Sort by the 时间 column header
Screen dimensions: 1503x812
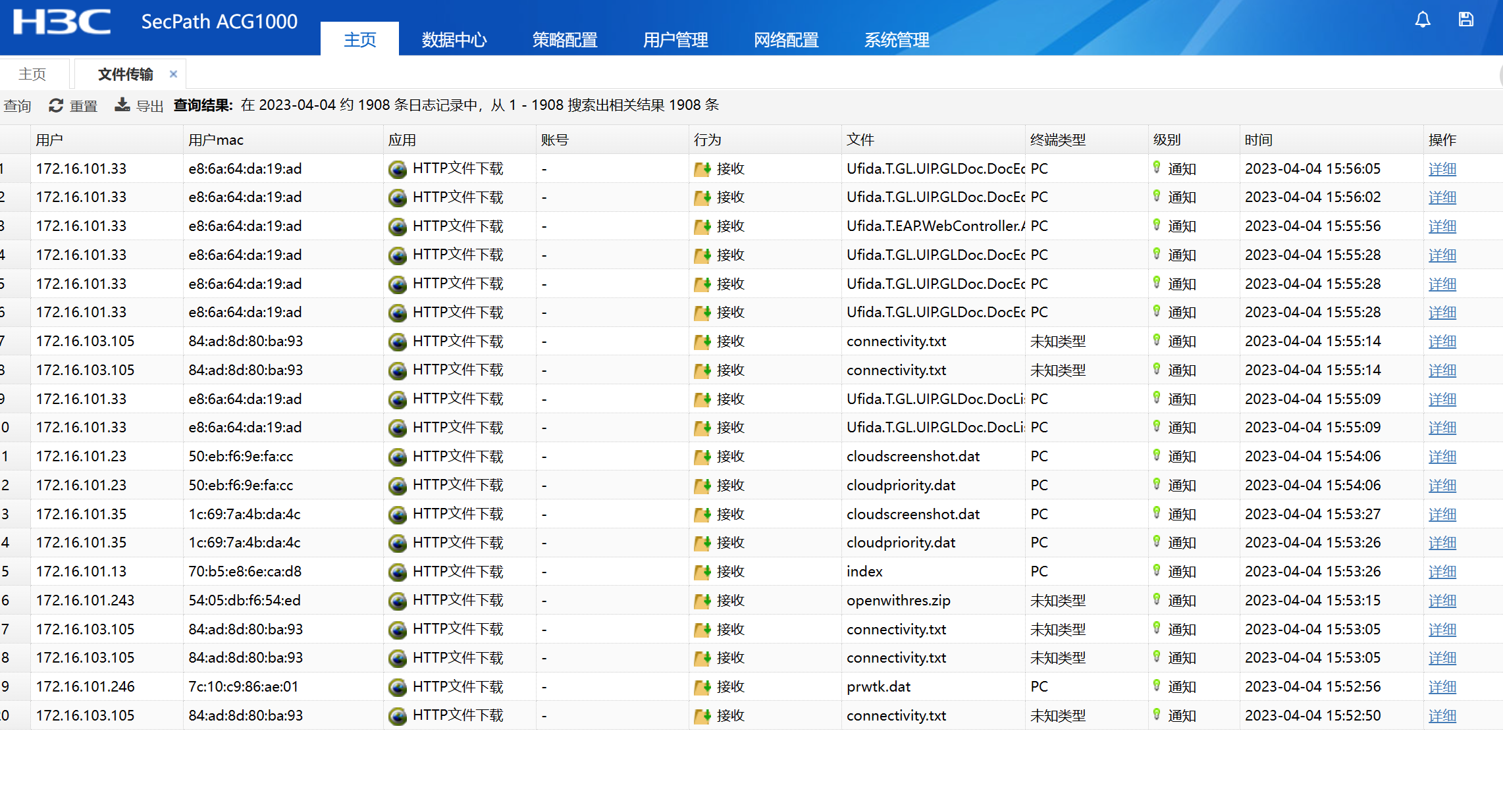(x=1258, y=140)
